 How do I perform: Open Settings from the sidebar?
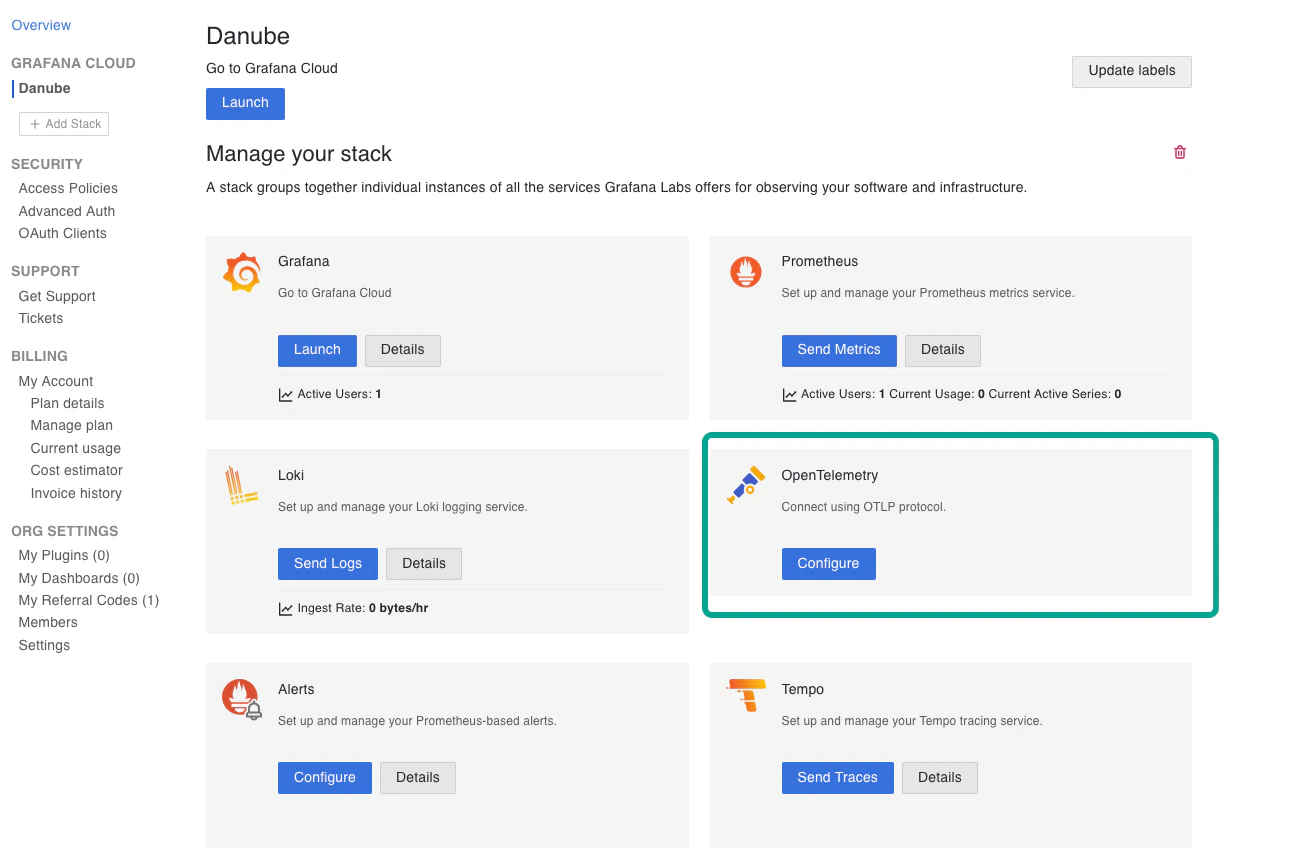(43, 644)
